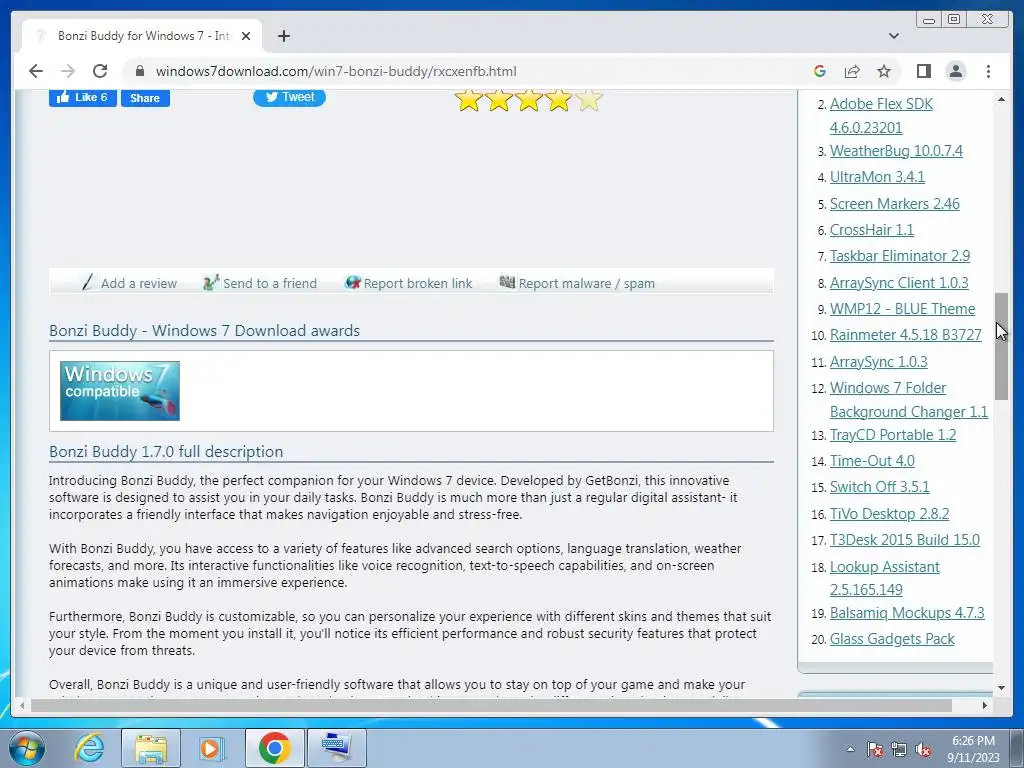
Task: Open Screen Markers 2.46 link
Action: point(895,204)
